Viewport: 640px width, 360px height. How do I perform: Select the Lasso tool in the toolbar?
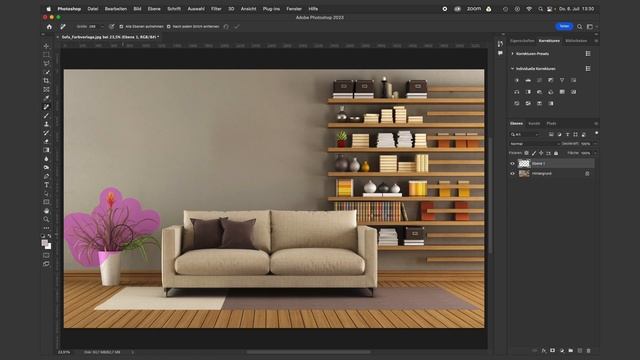(46, 63)
